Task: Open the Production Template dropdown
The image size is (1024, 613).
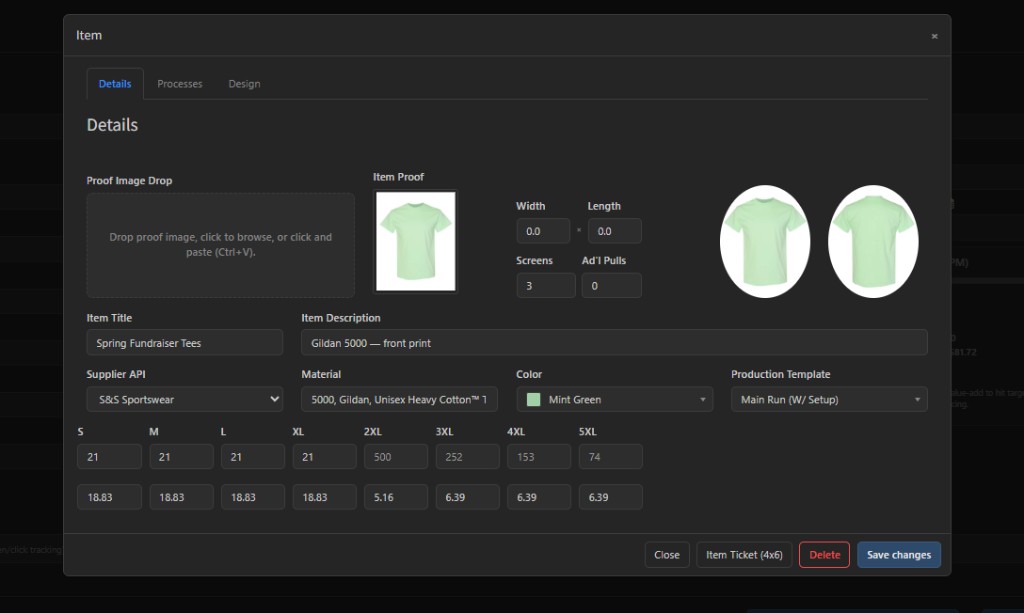Action: coord(829,399)
